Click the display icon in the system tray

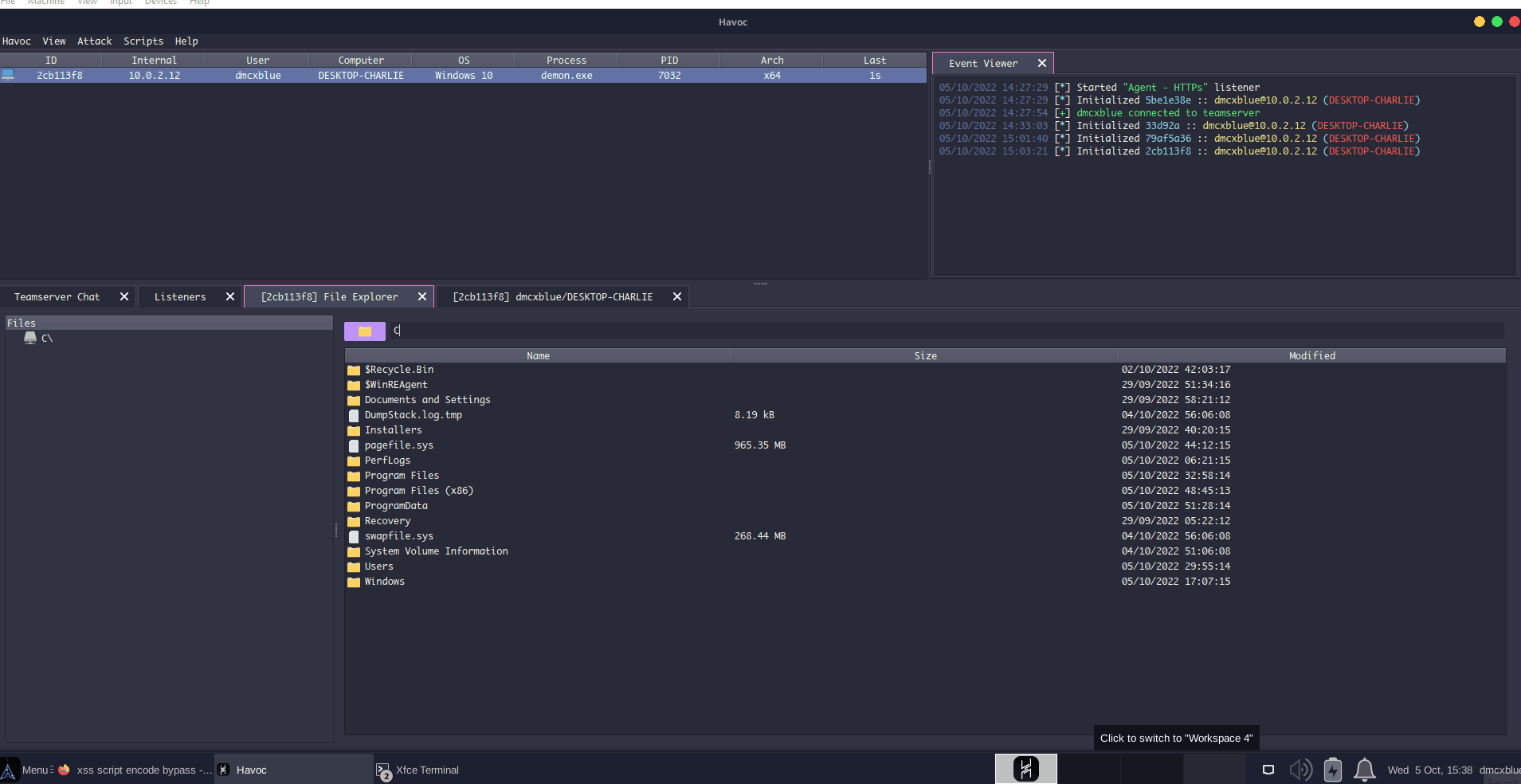click(1268, 770)
